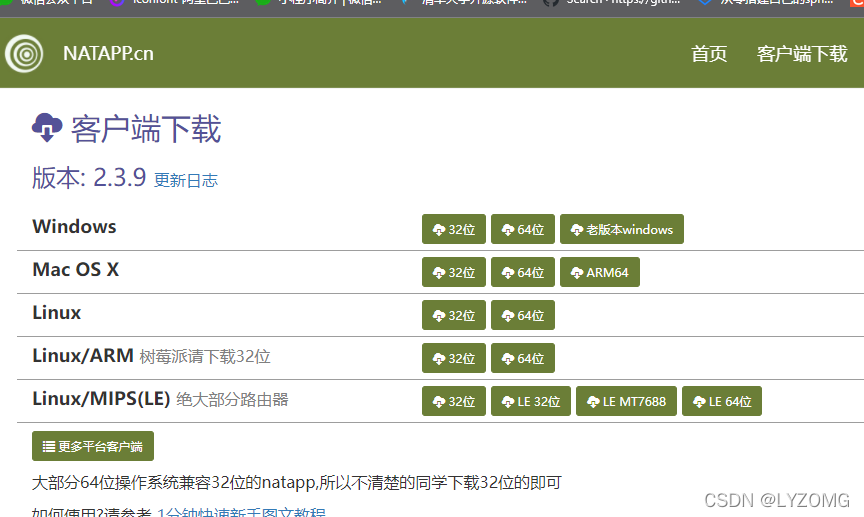This screenshot has width=864, height=517.
Task: Open the 1分钟快速新手图文教程 tutorial link
Action: tap(241, 512)
